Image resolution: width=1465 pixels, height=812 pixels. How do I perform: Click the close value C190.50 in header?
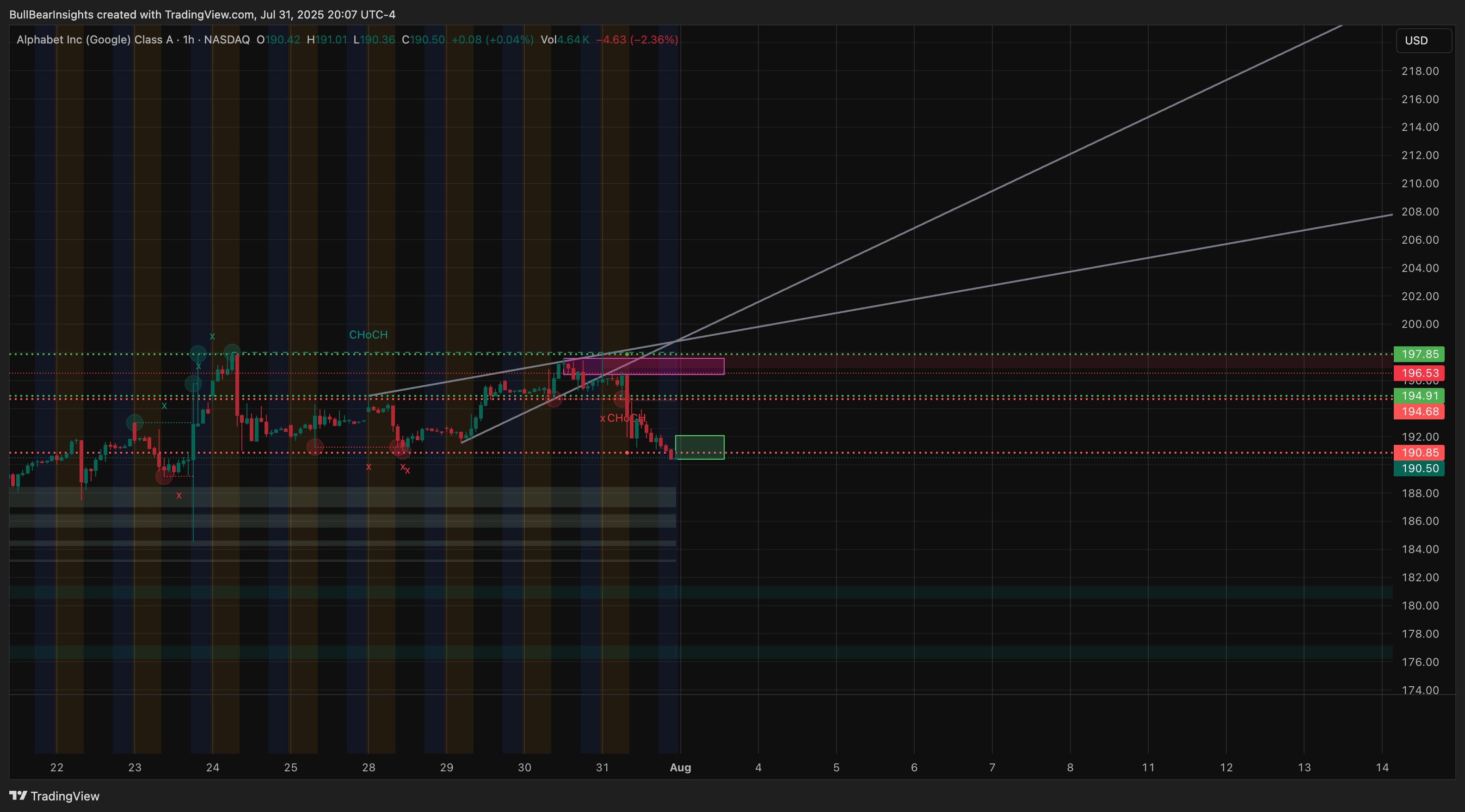click(423, 40)
